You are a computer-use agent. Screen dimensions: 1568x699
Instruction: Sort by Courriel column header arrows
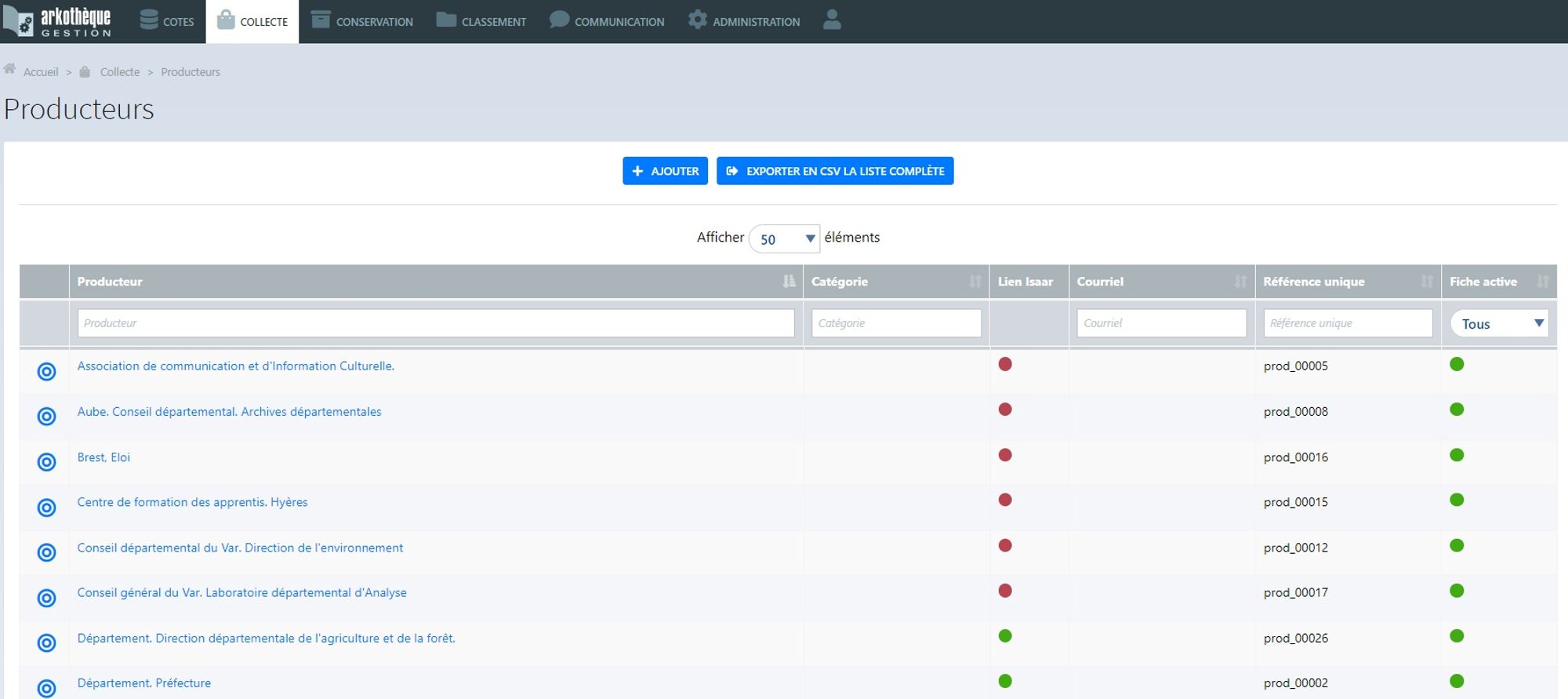click(1240, 282)
